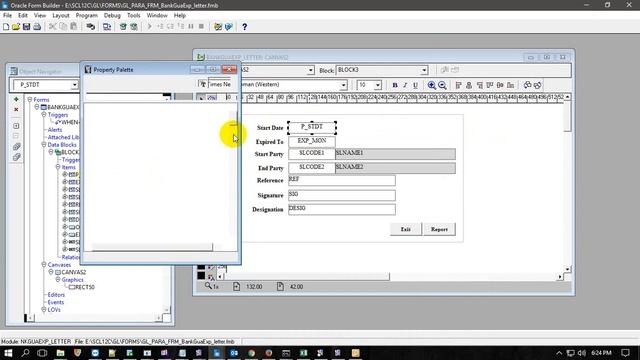Collapse the Forms node in tree
Screen dimensions: 640x360
point(29,99)
